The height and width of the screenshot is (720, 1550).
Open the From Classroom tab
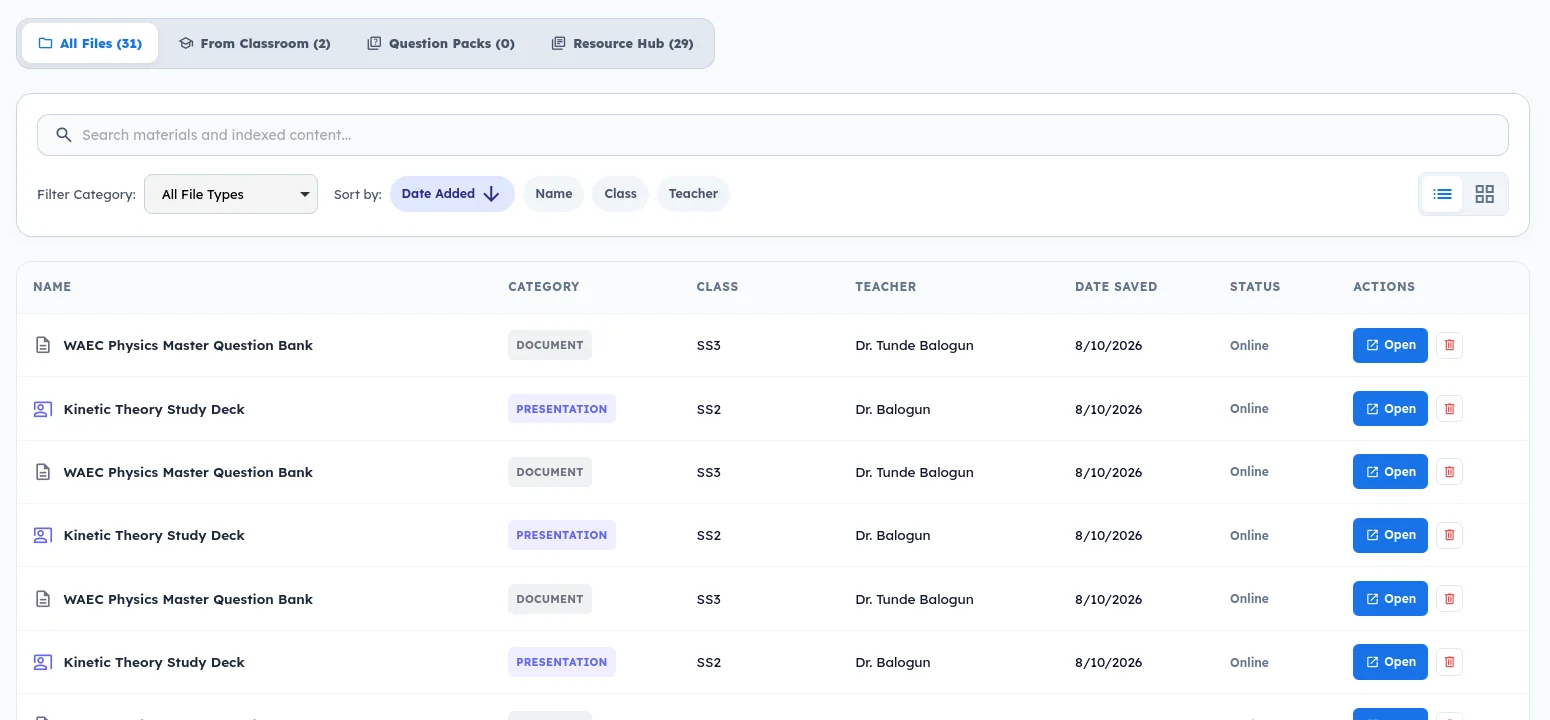(x=254, y=43)
